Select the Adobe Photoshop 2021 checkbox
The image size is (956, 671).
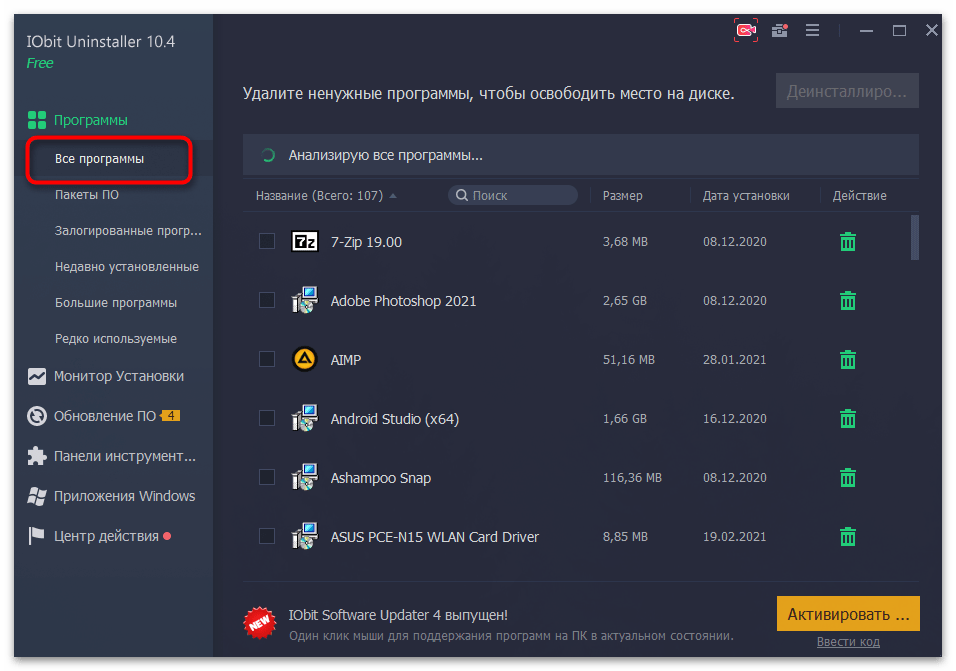(x=267, y=300)
